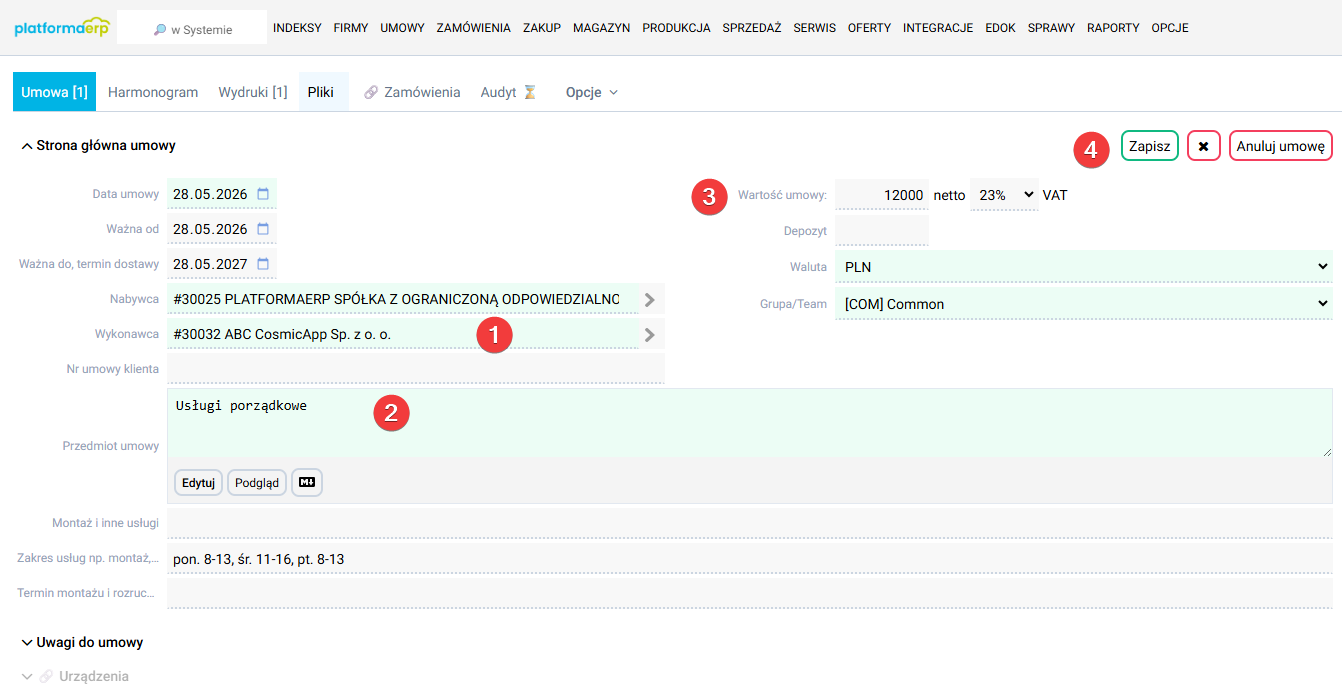Open the SPRZEDAŻ menu
1342x700 pixels.
pos(752,28)
